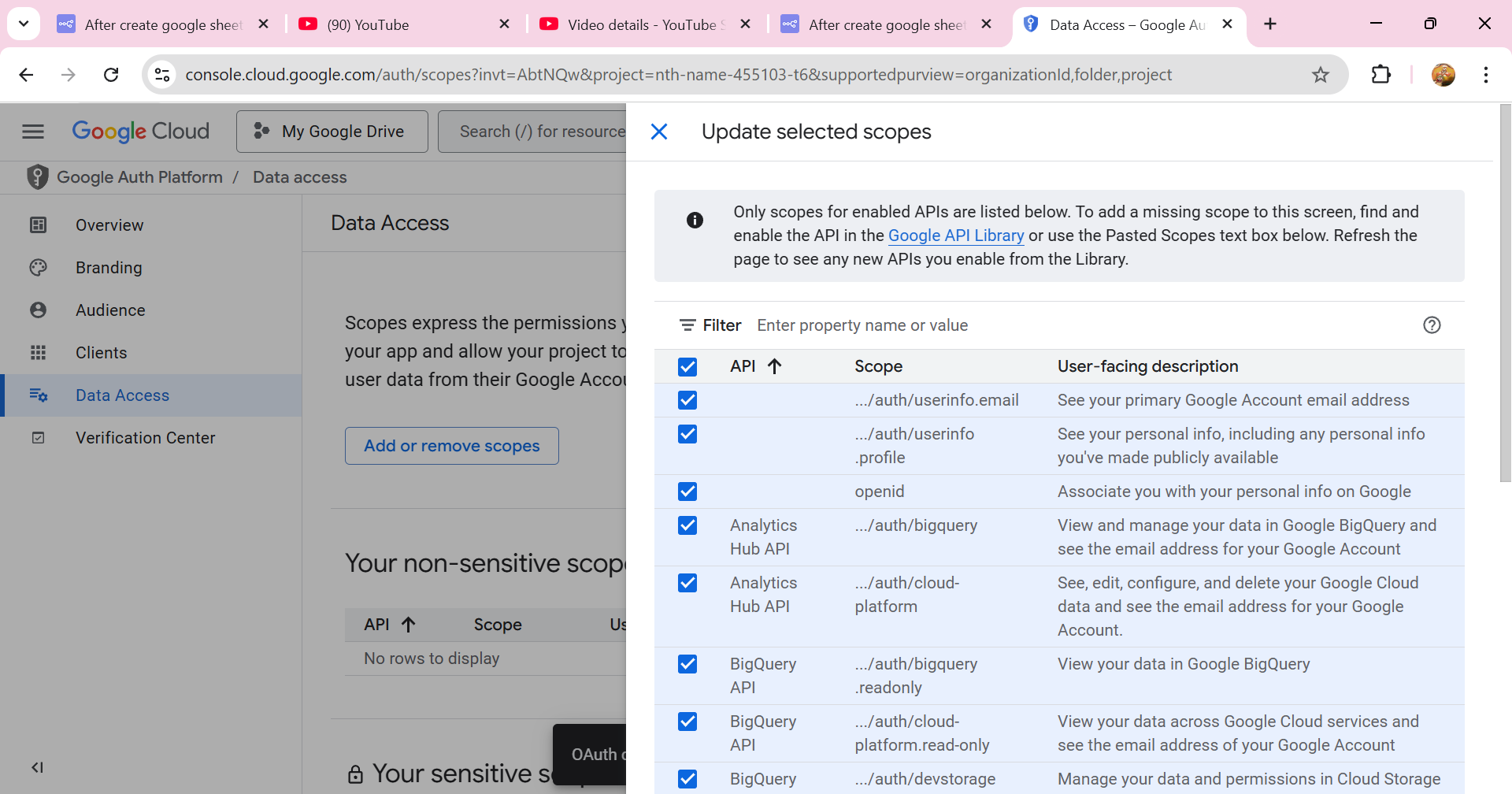Image resolution: width=1512 pixels, height=794 pixels.
Task: Open the browser extensions puzzle icon
Action: (1381, 75)
